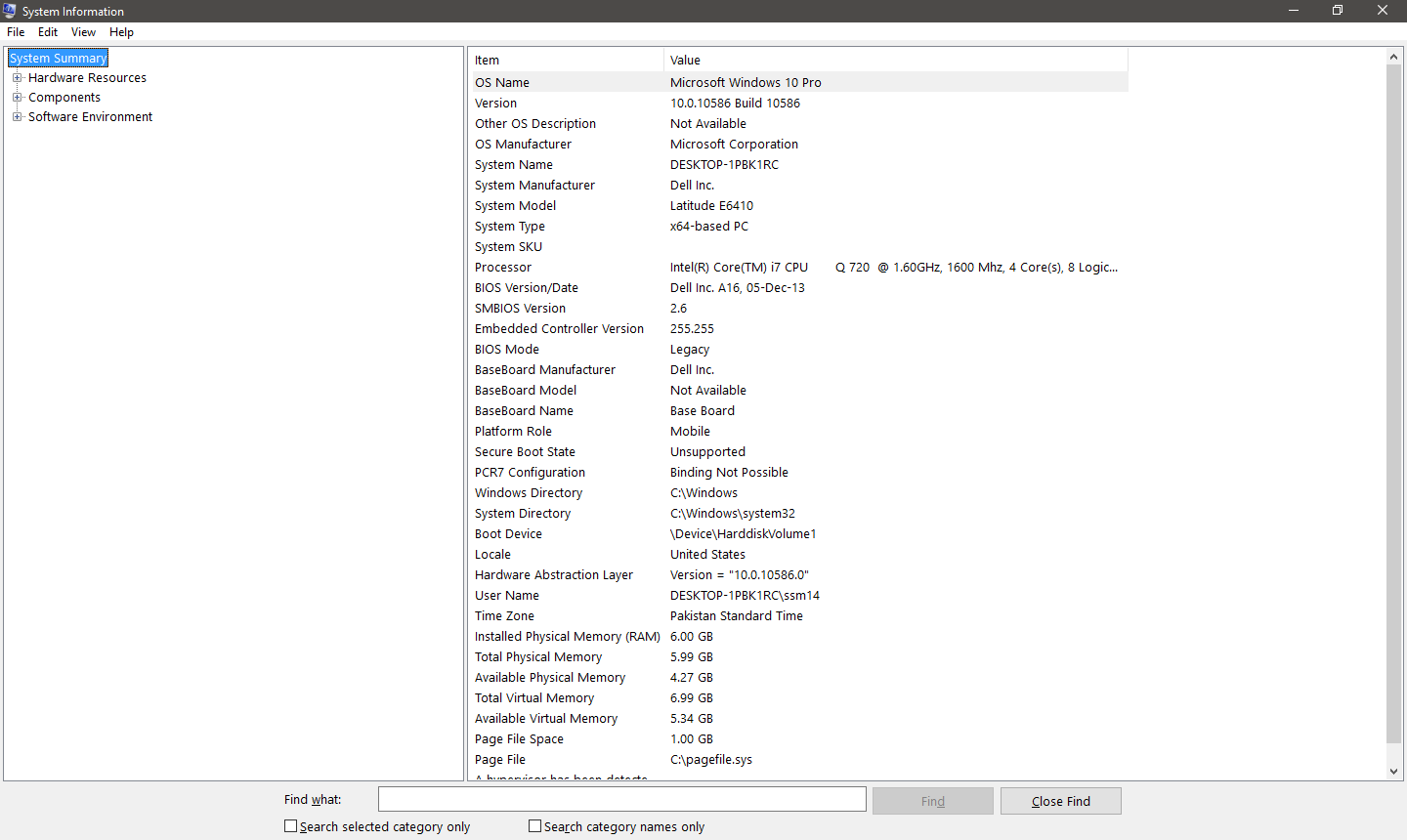Click the vertical scrollbar thumb
The height and width of the screenshot is (840, 1407).
pyautogui.click(x=1394, y=403)
